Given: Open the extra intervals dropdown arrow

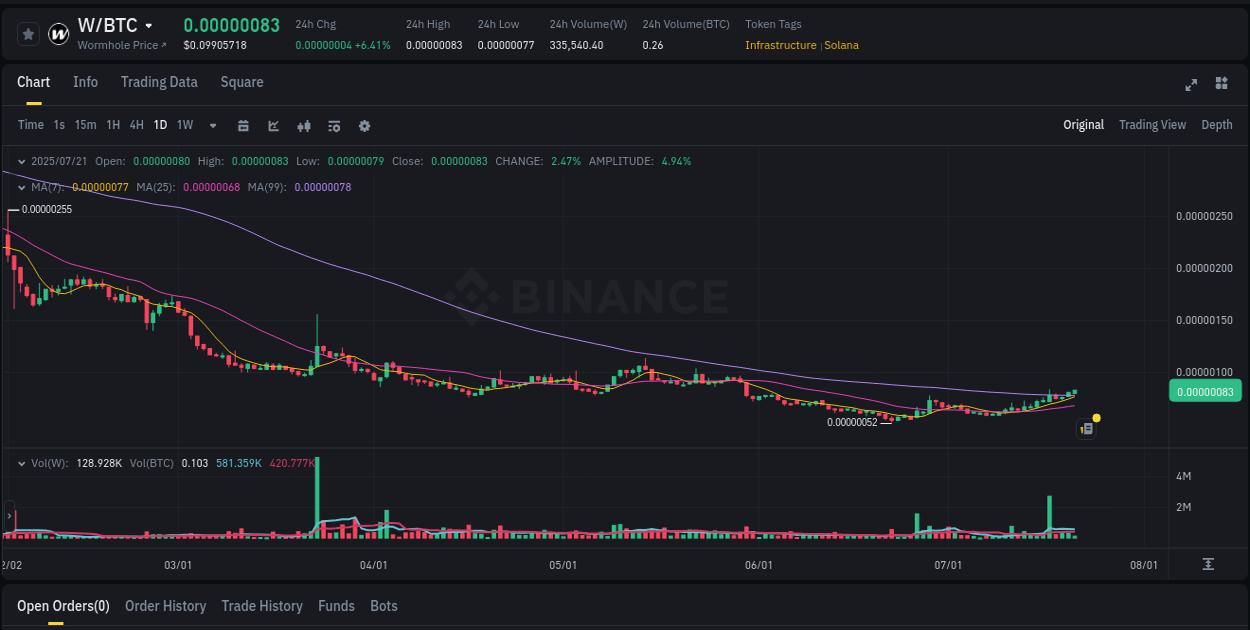Looking at the screenshot, I should 211,125.
